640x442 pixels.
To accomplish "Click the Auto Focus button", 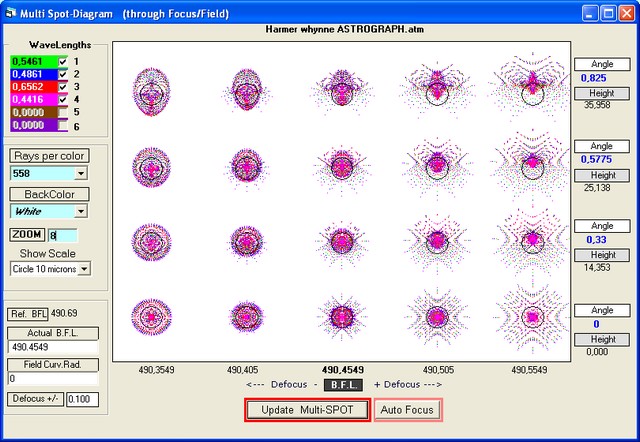I will click(407, 410).
